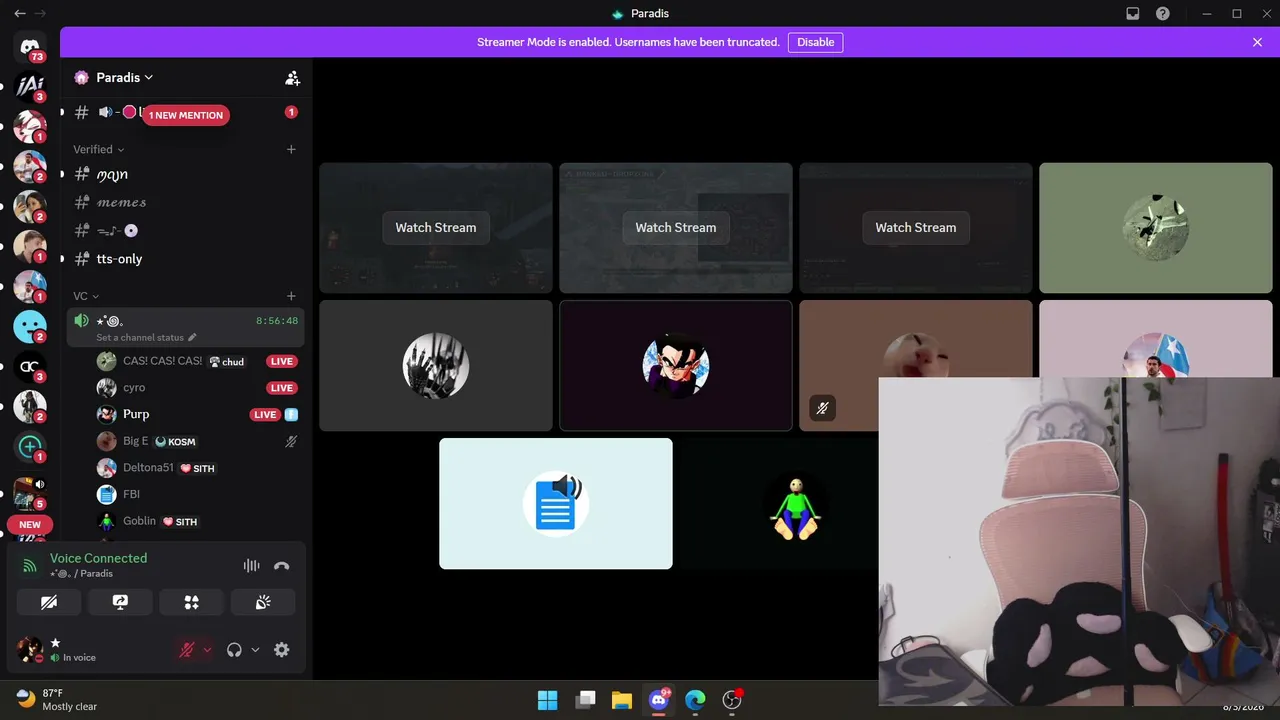1280x720 pixels.
Task: Collapse the Verified category
Action: (x=98, y=149)
